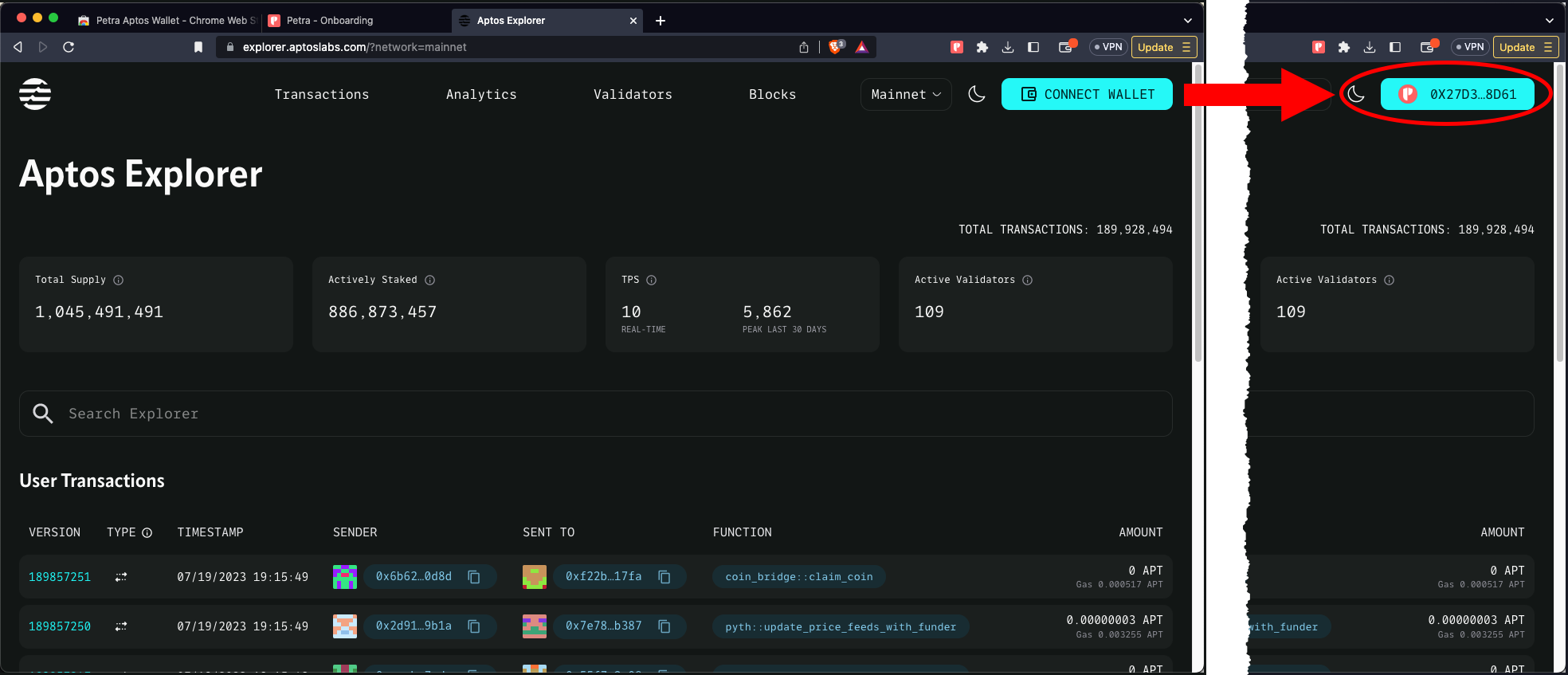Open the Update menu in the right window
Screen dimensions: 1568x675
point(1525,47)
